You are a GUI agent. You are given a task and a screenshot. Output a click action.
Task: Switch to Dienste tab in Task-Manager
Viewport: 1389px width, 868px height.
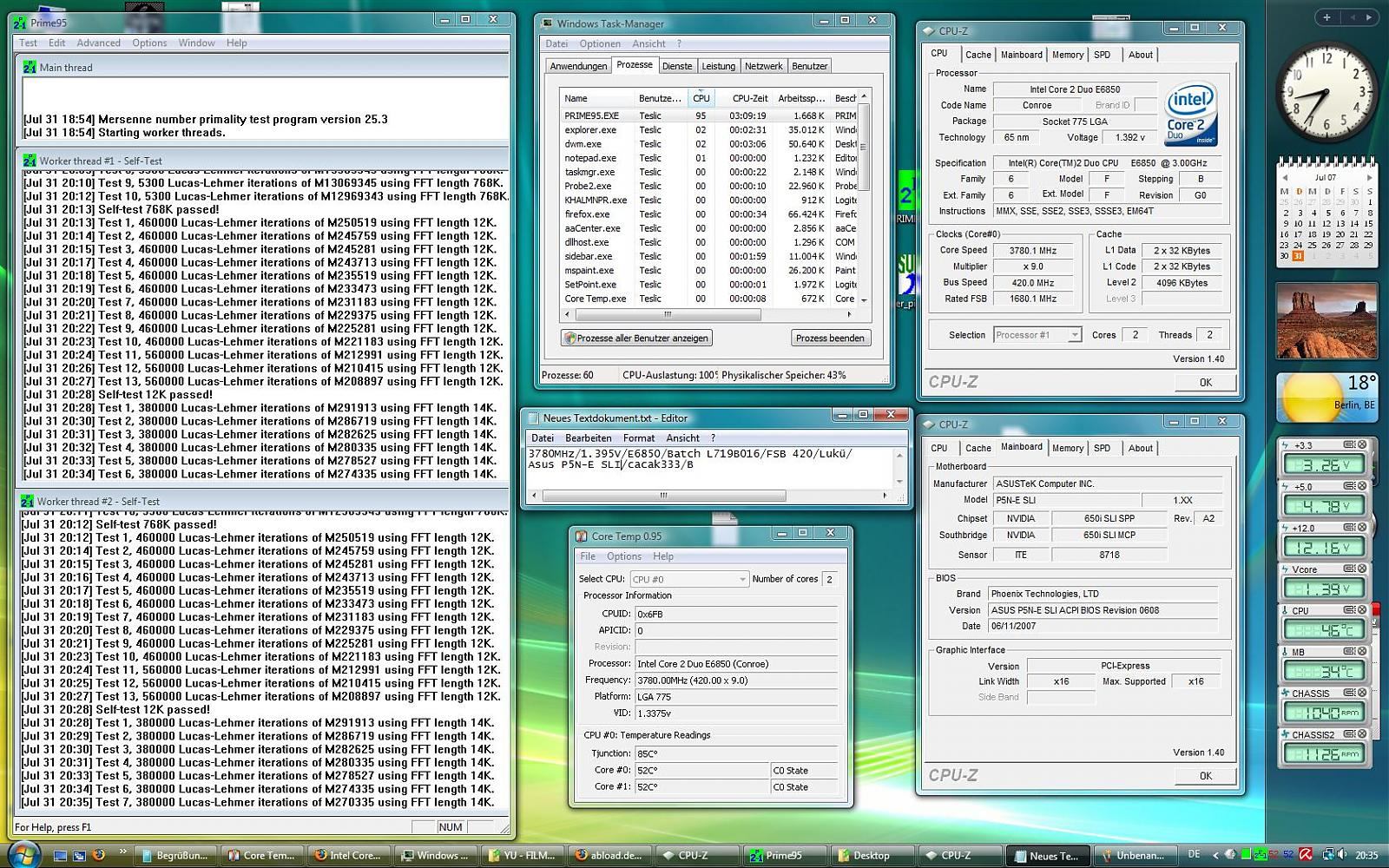click(x=677, y=66)
